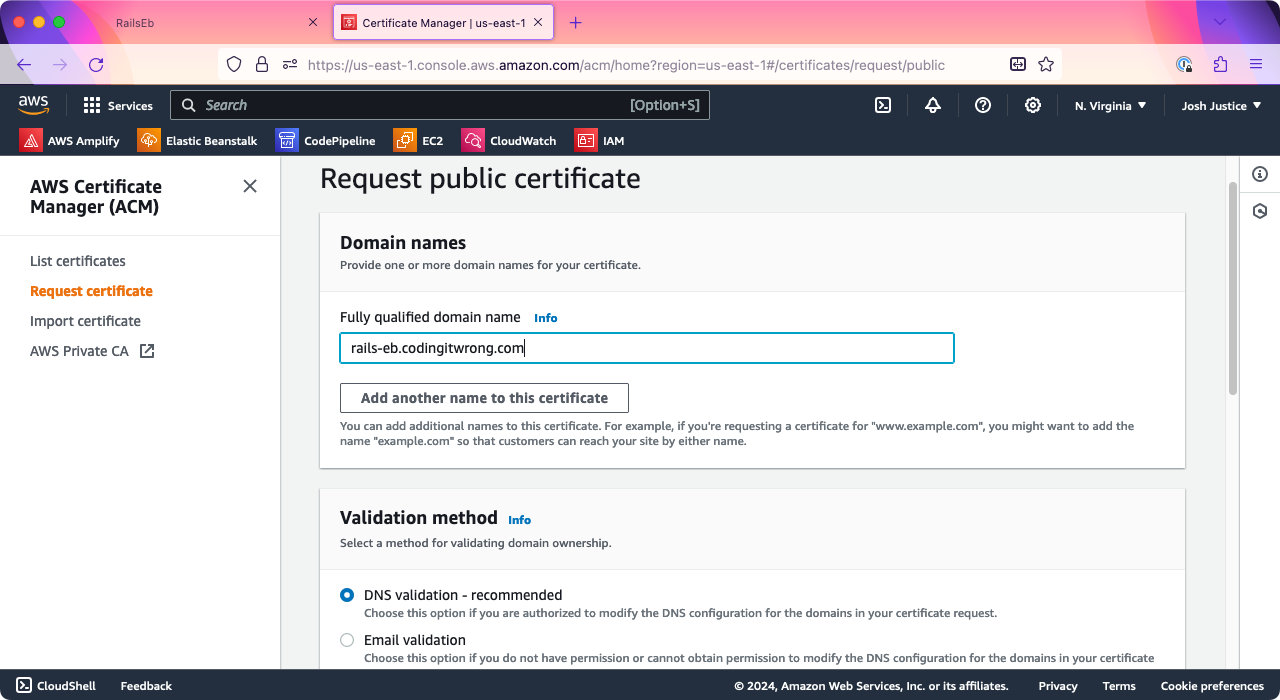
Task: Close the Certificate Manager tab
Action: click(539, 22)
